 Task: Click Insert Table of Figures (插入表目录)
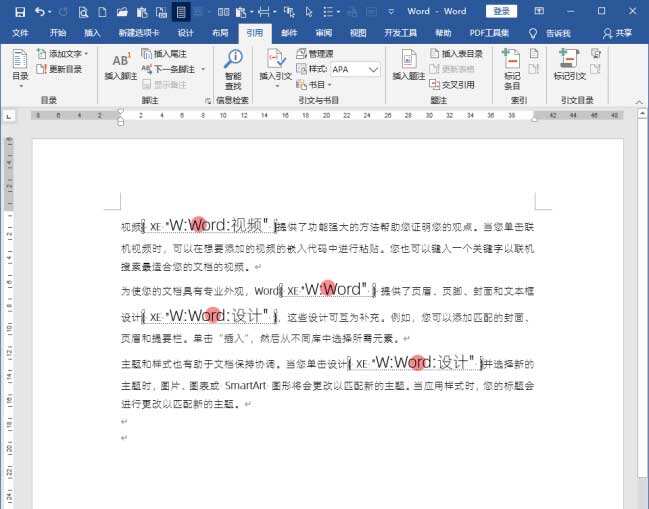tap(457, 54)
